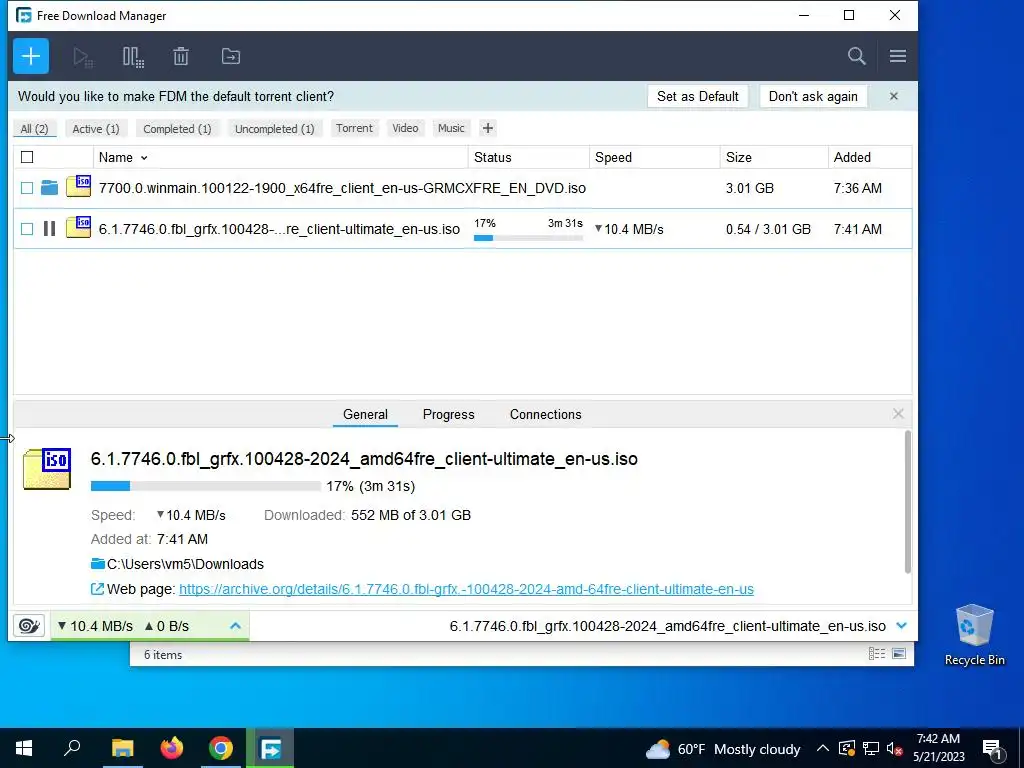The height and width of the screenshot is (768, 1024).
Task: Check the 6.1.7746.0.fbl_grfx download checkbox
Action: coord(27,229)
